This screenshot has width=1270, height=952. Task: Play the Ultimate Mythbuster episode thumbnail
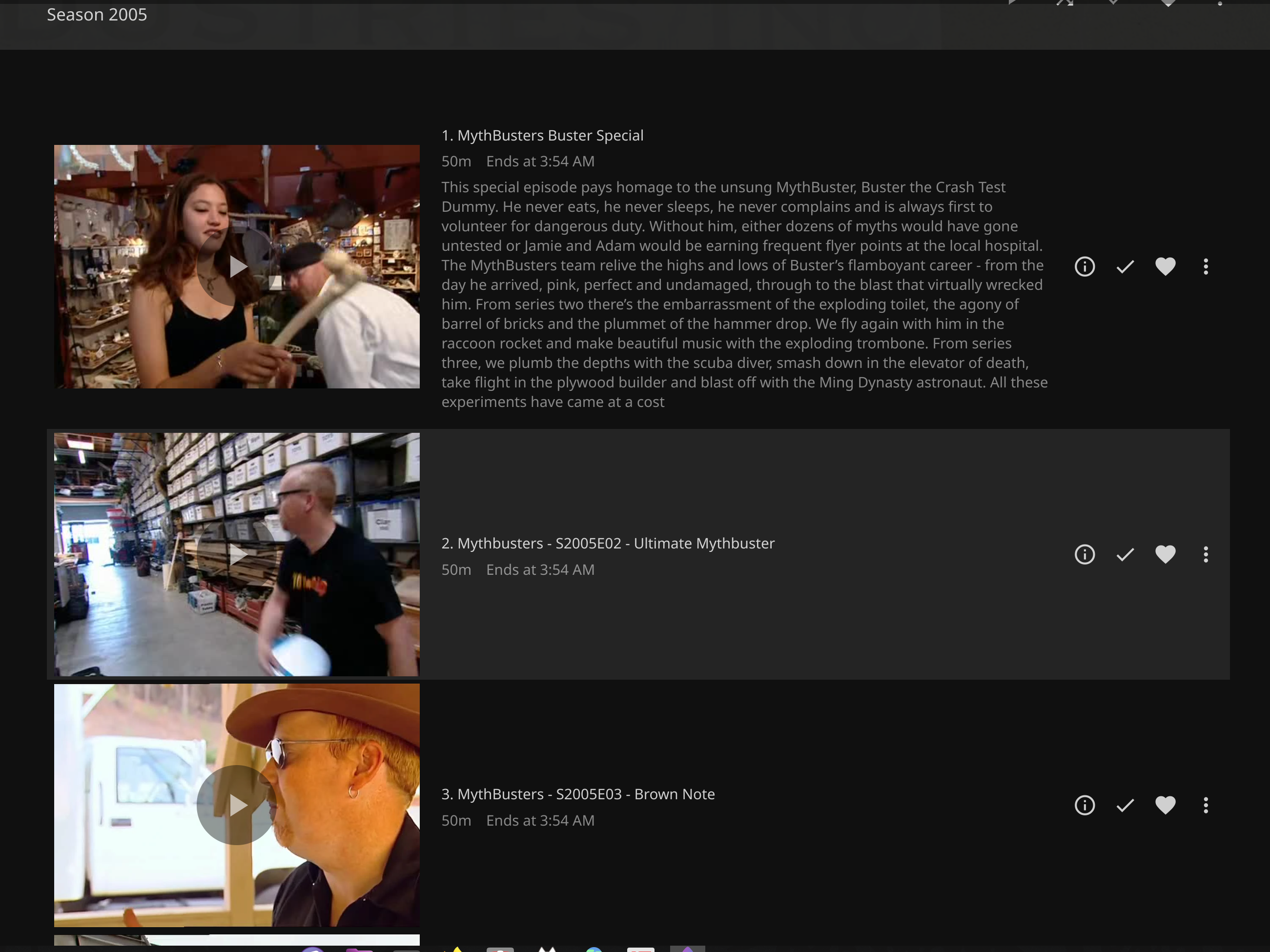coord(237,554)
